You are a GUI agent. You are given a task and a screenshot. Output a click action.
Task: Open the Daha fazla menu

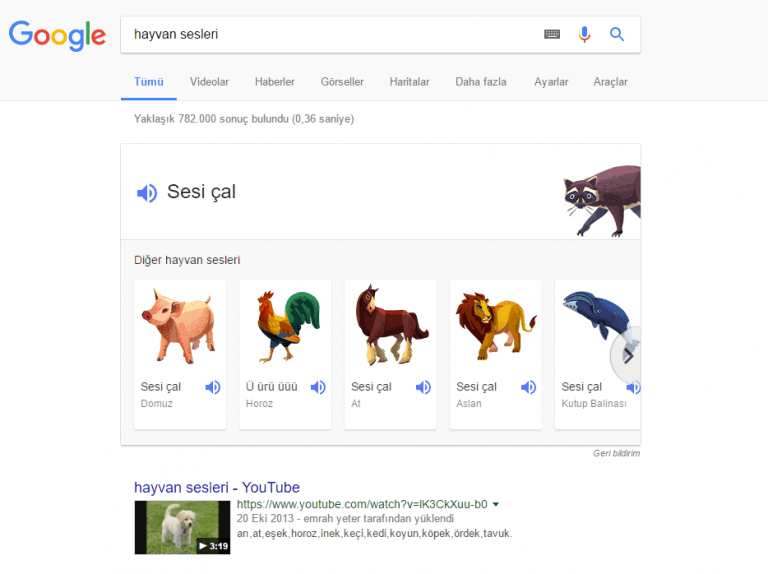point(481,82)
